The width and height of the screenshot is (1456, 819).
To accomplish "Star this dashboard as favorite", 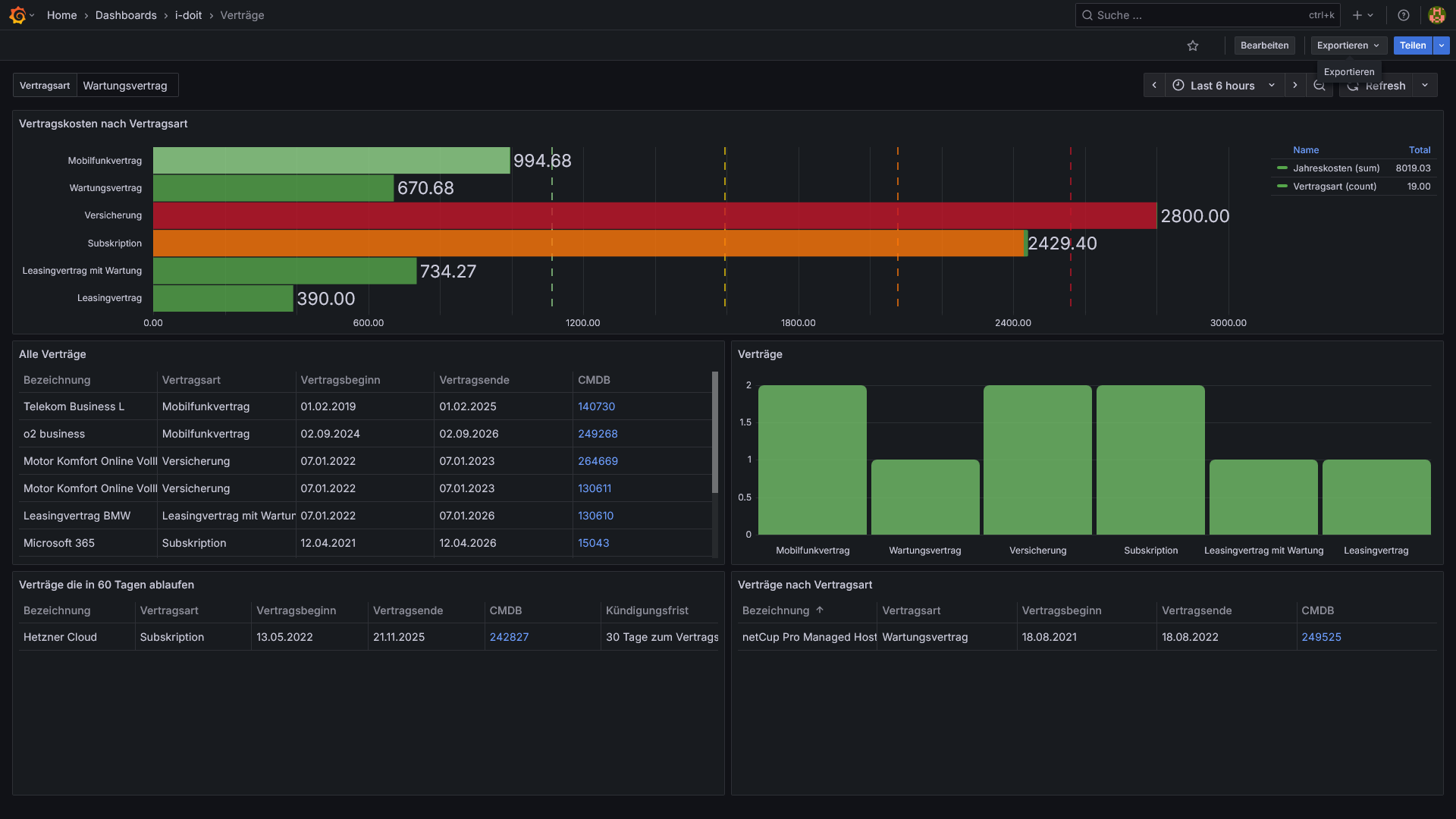I will (1193, 45).
